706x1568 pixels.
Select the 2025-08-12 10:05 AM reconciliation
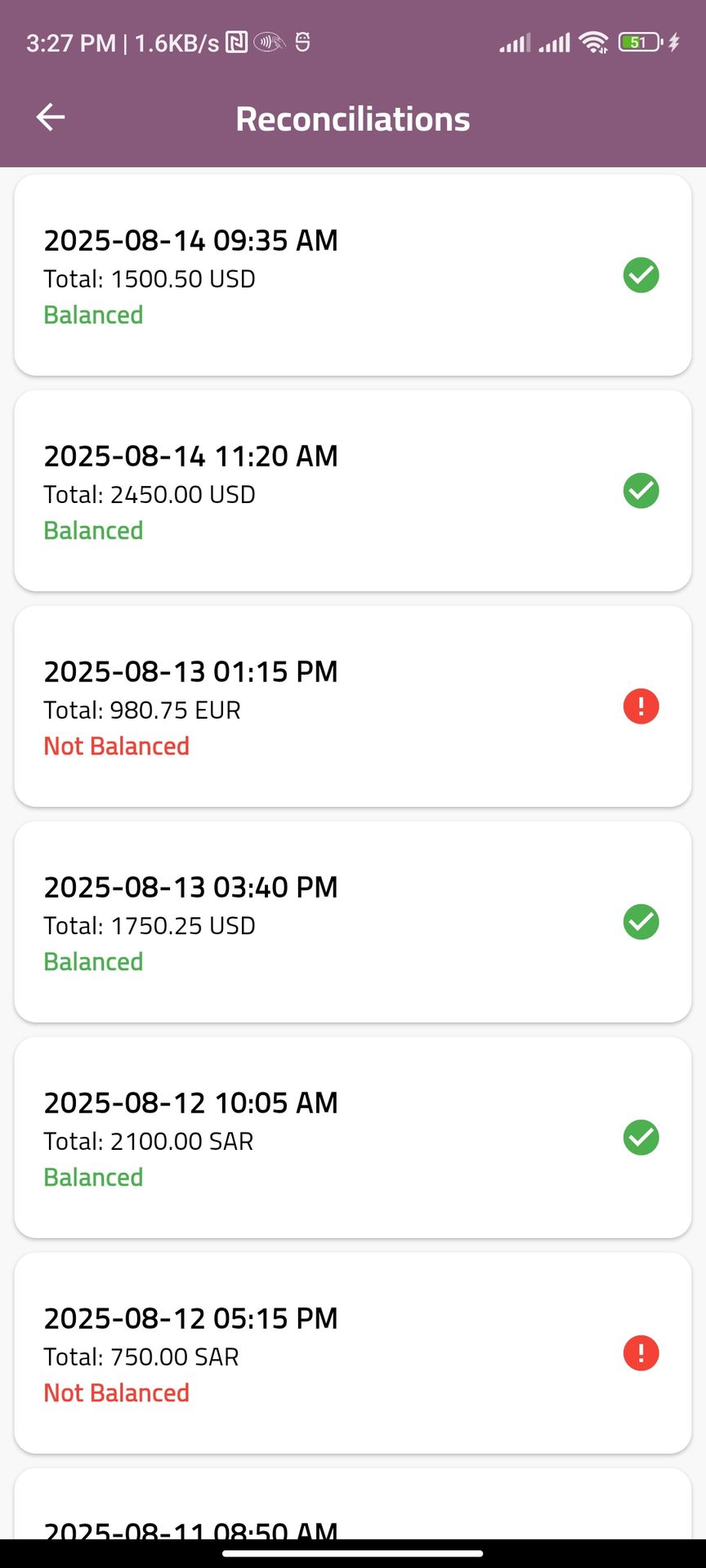coord(327,1138)
